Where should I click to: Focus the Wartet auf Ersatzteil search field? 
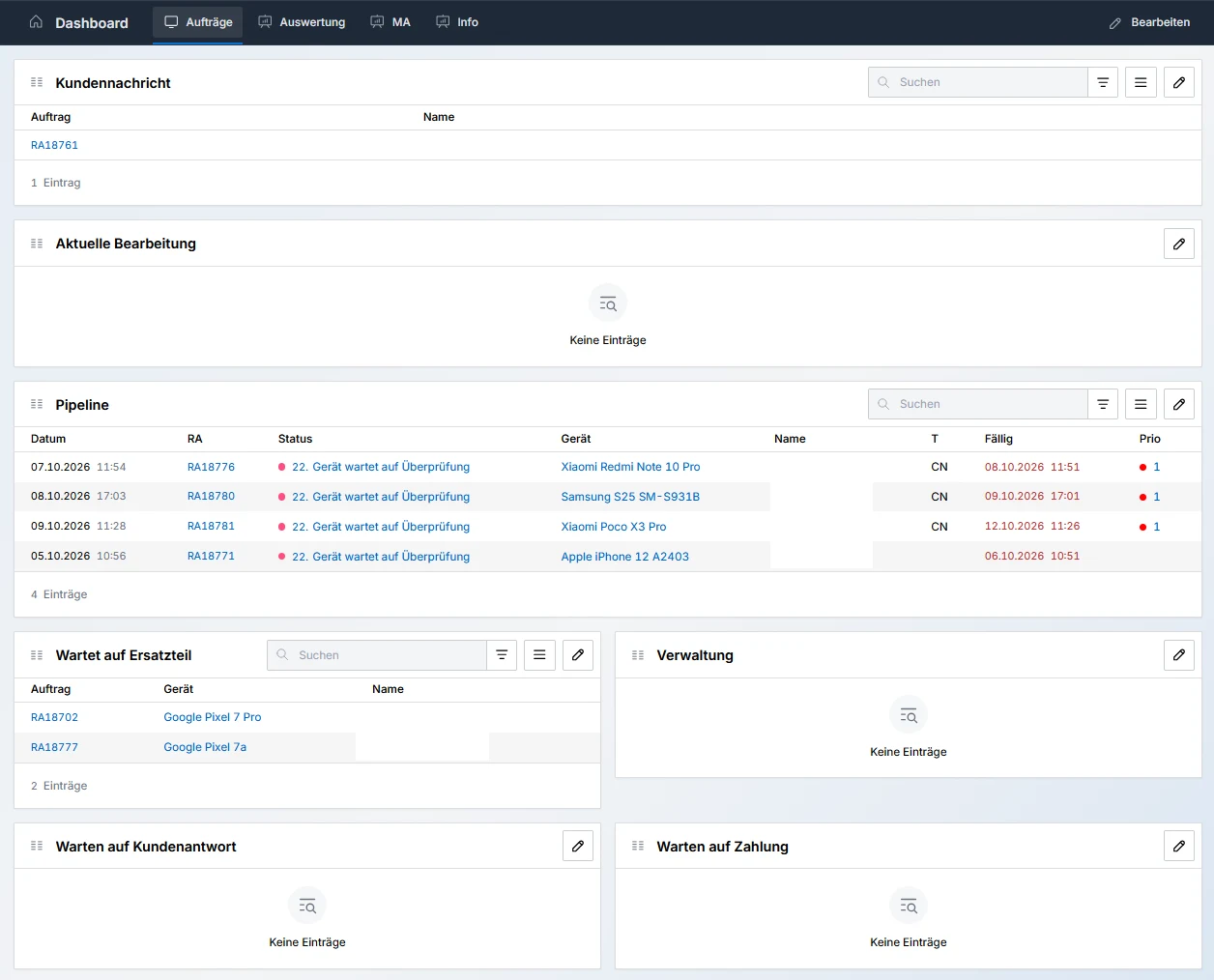pos(377,654)
